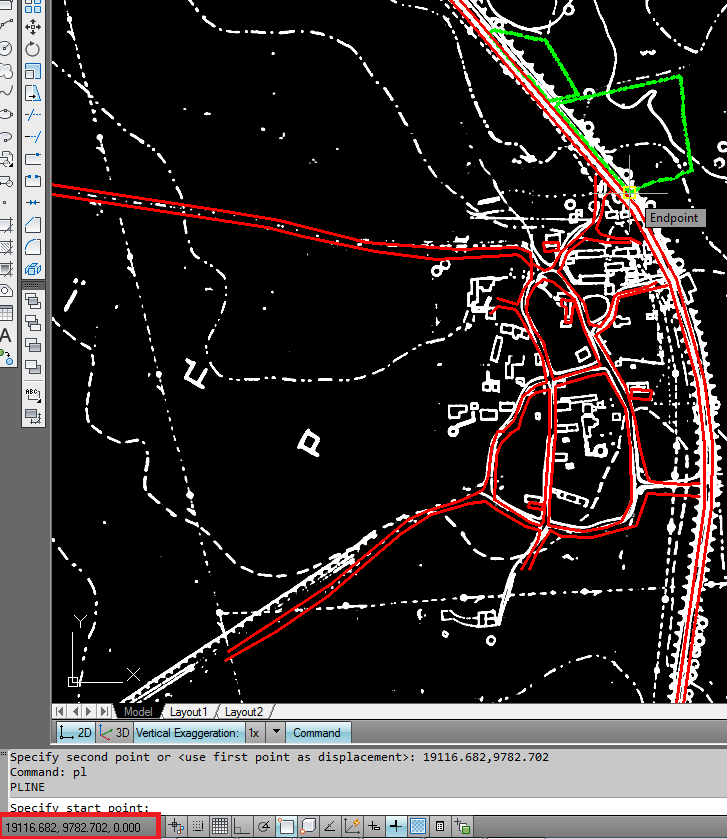Viewport: 727px width, 839px height.
Task: Click the coordinates readout in status bar
Action: click(79, 827)
